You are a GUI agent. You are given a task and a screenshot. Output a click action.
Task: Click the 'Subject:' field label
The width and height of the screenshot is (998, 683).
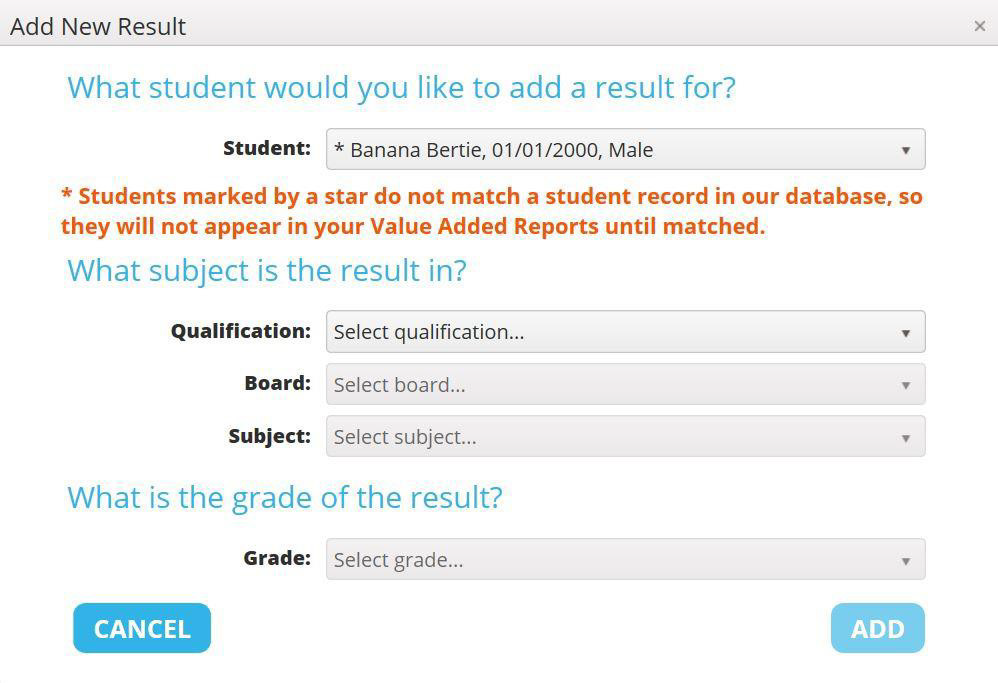[x=270, y=436]
